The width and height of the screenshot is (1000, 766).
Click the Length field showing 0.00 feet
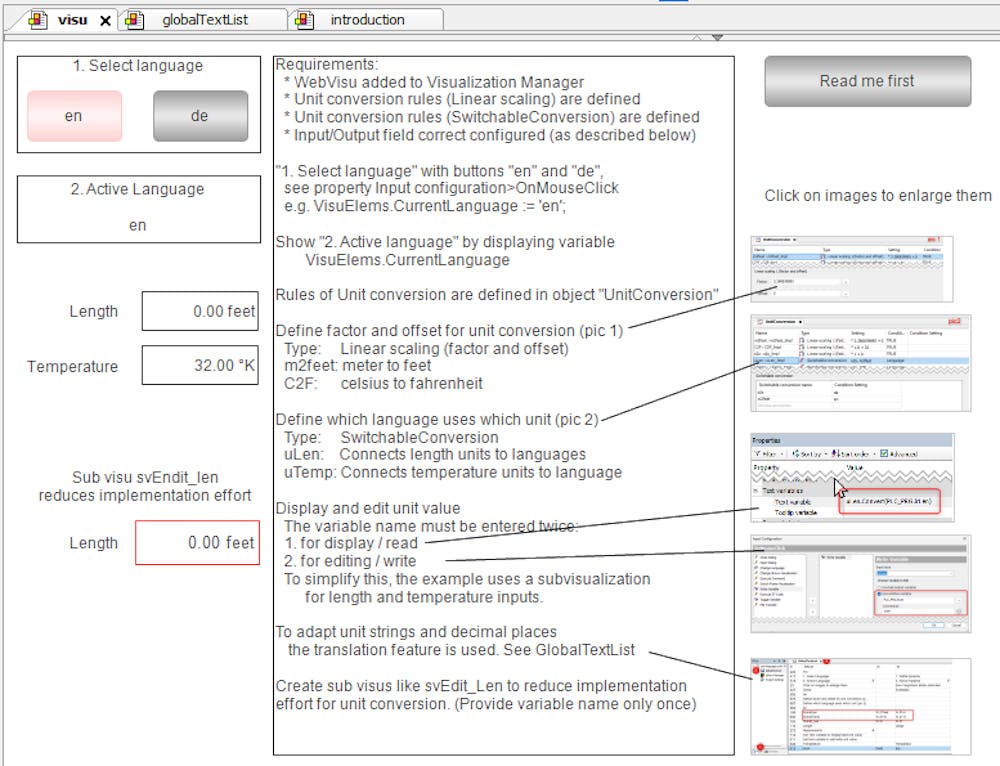[x=200, y=311]
